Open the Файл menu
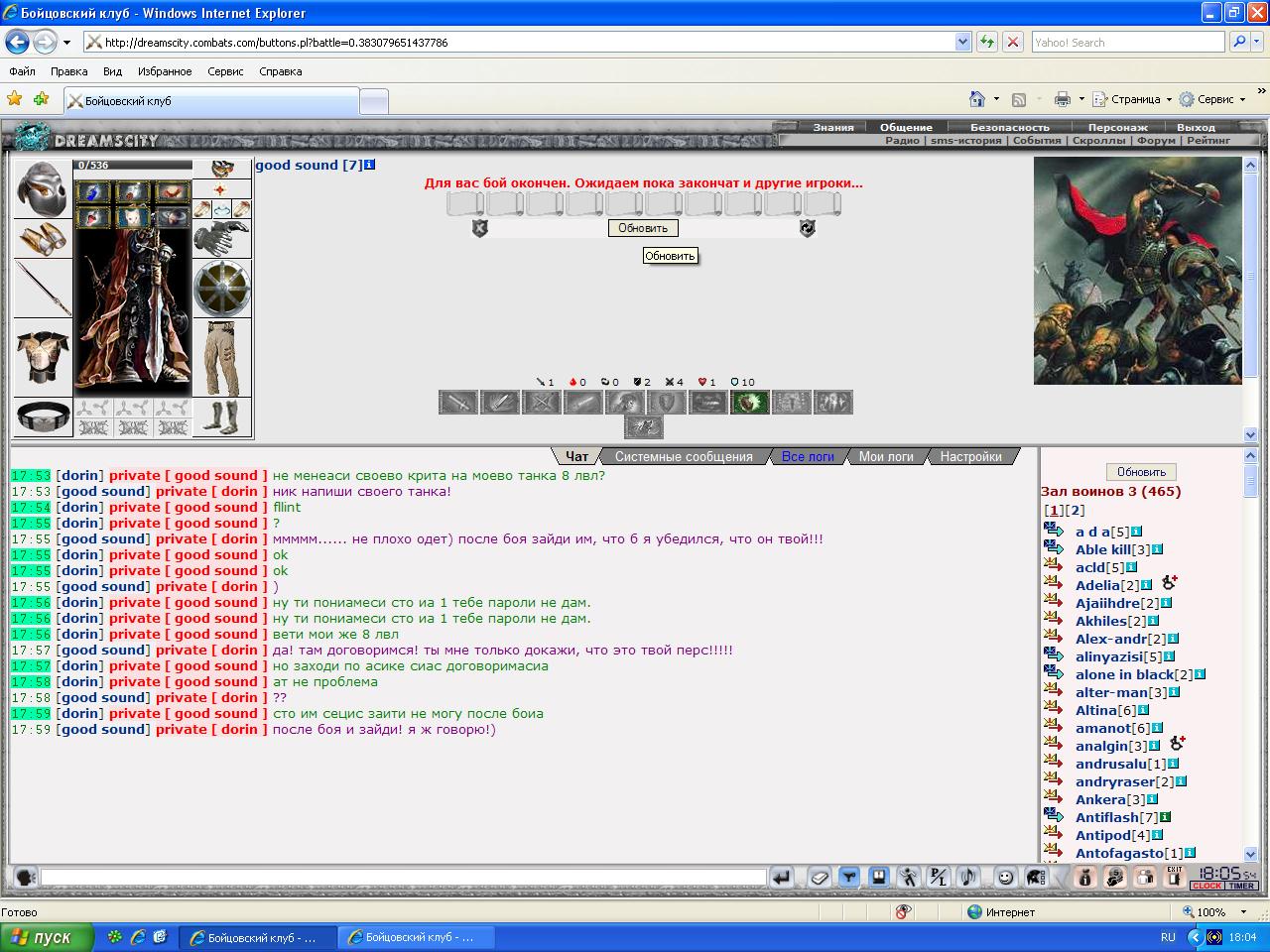The image size is (1270, 952). (x=22, y=71)
